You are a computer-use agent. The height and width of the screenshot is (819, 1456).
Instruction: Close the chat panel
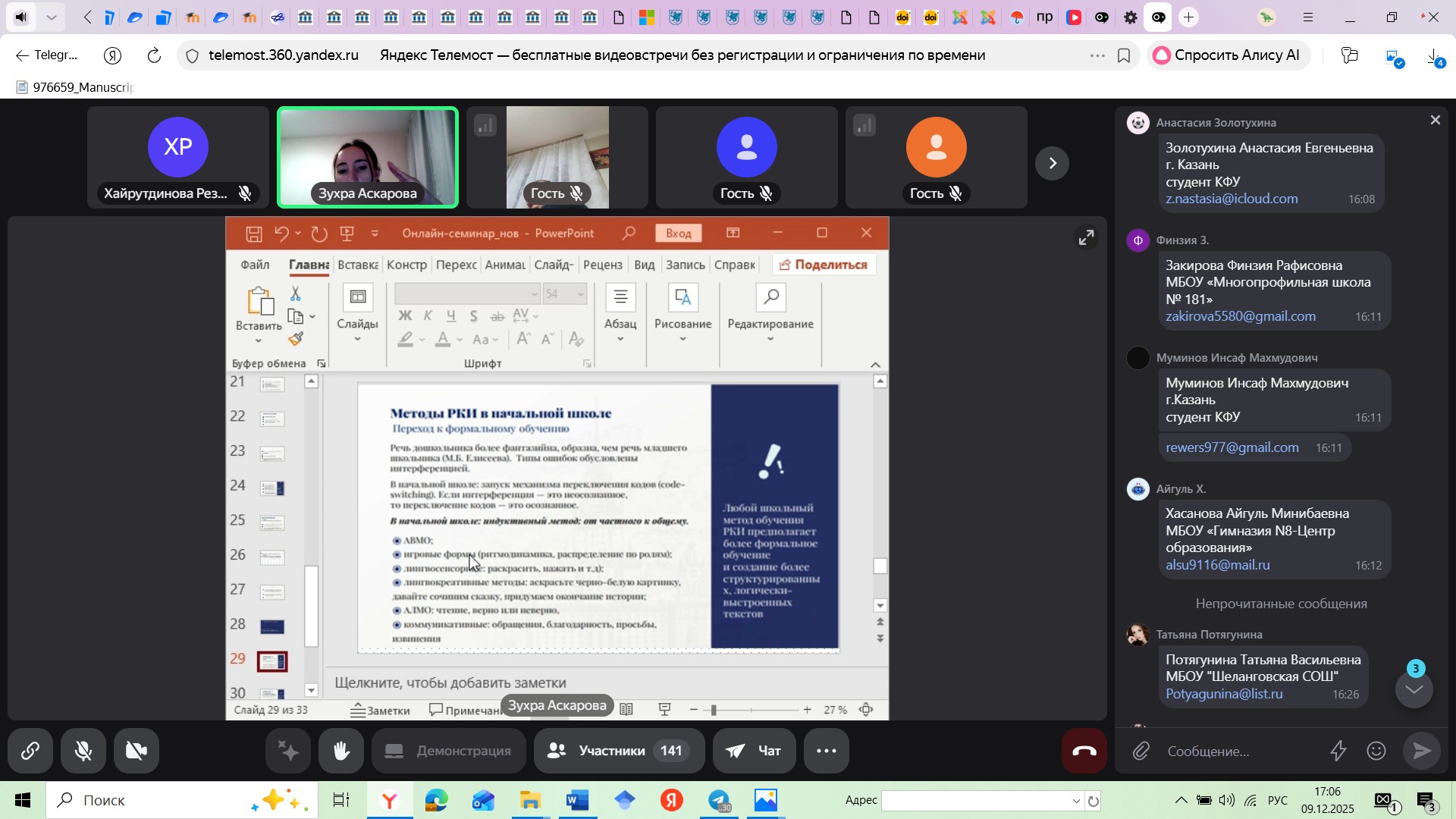[1435, 120]
